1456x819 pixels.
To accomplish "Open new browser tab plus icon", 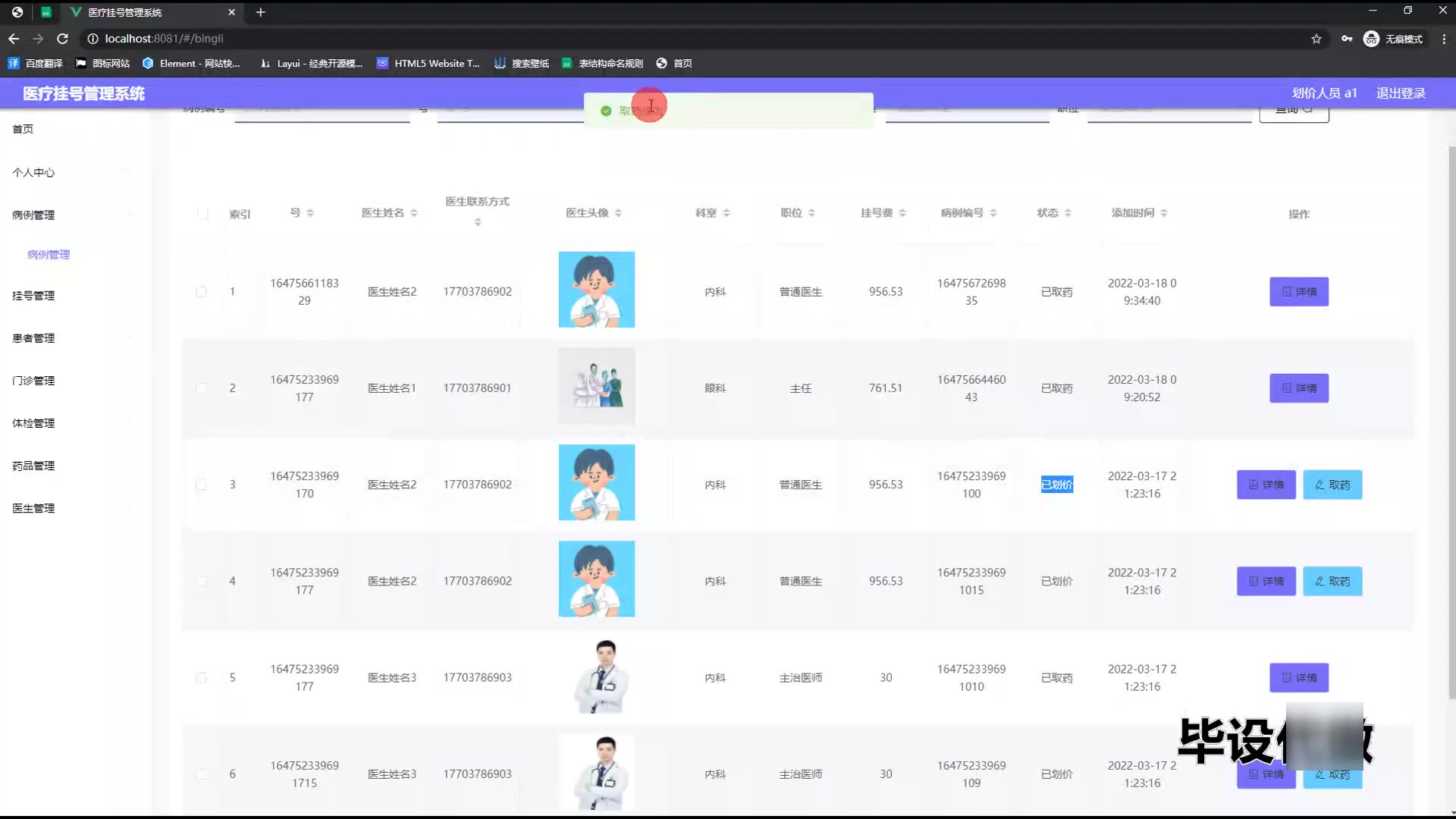I will point(260,12).
